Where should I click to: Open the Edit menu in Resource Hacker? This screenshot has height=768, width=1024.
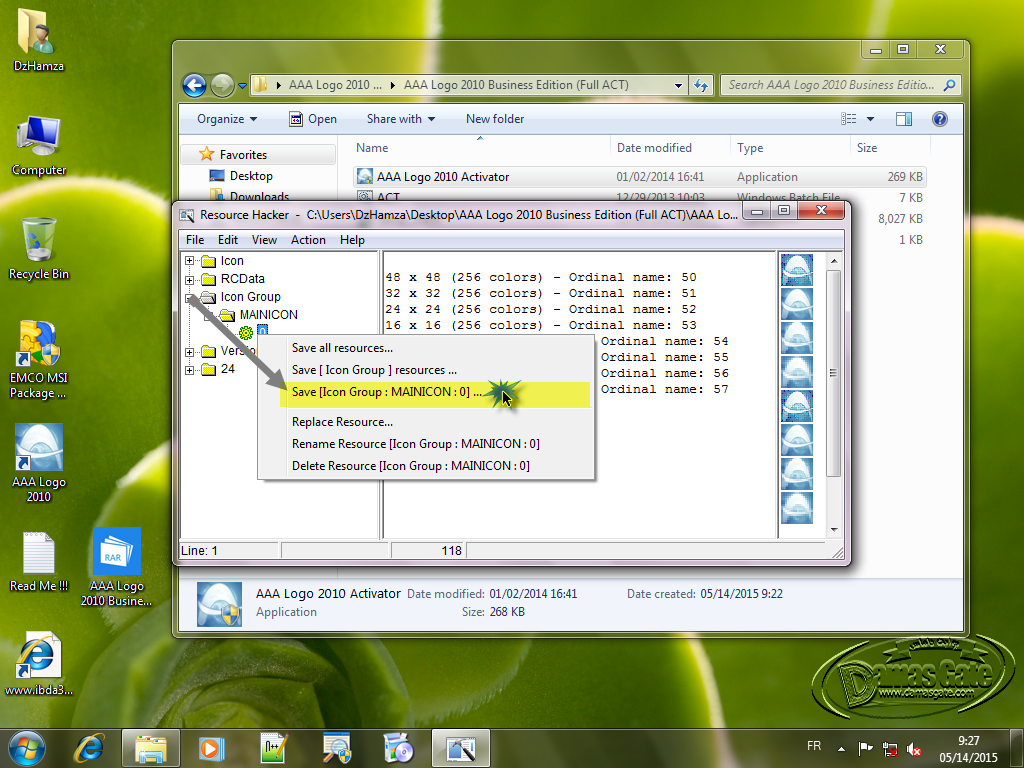click(x=228, y=240)
